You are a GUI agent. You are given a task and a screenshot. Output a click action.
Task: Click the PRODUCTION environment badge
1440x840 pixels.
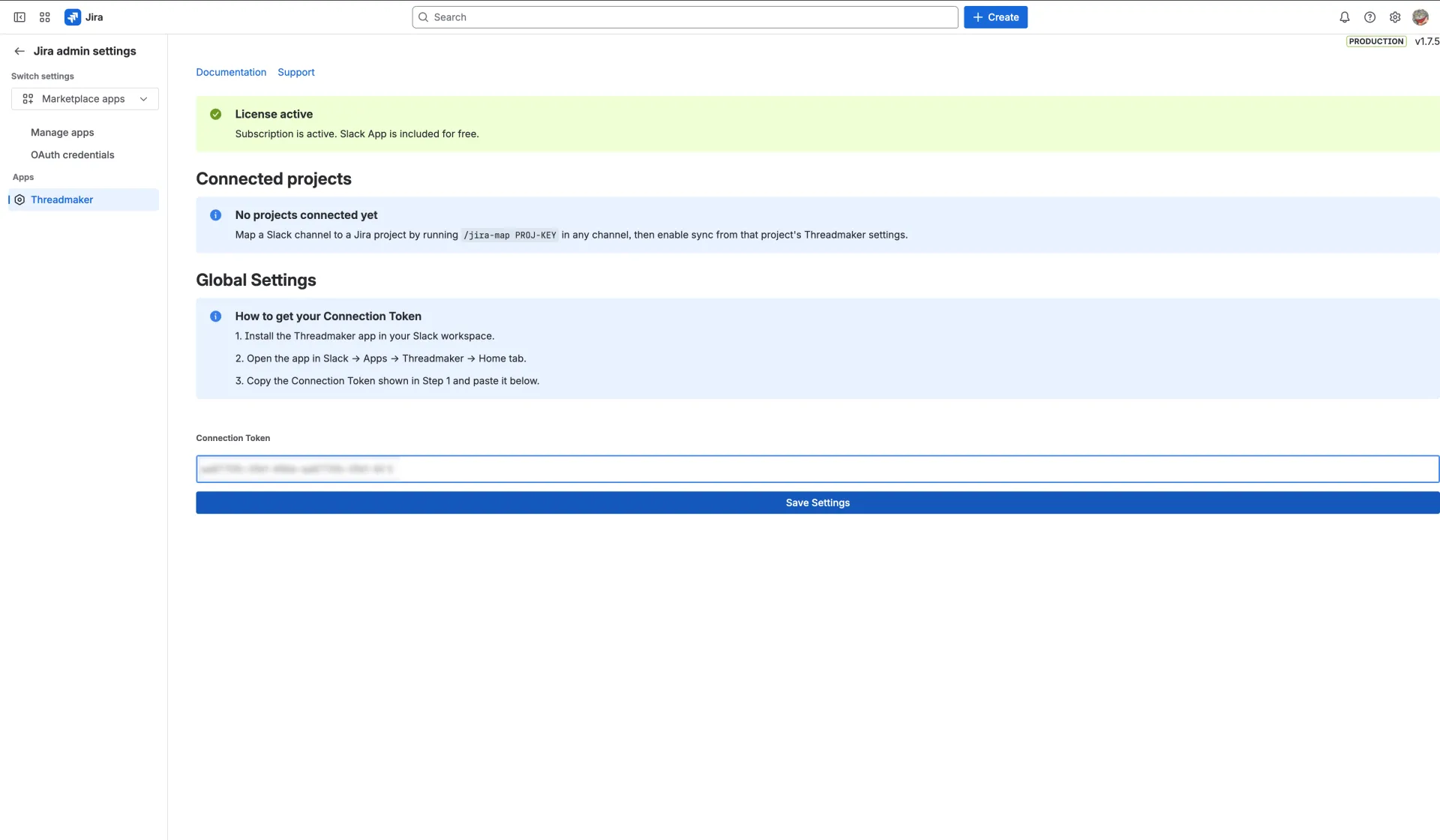click(1376, 41)
